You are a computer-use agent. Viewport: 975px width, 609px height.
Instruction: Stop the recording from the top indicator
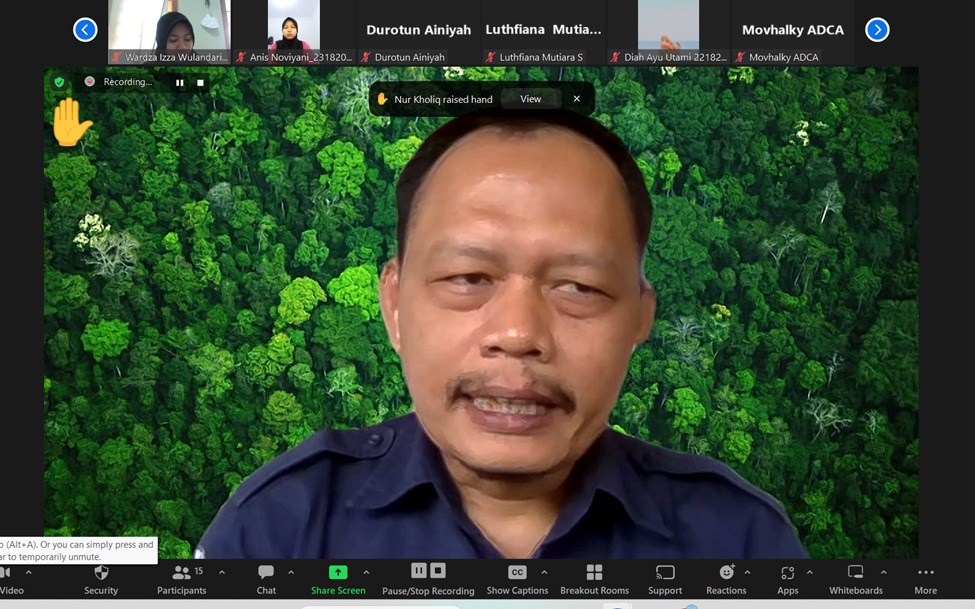point(200,82)
